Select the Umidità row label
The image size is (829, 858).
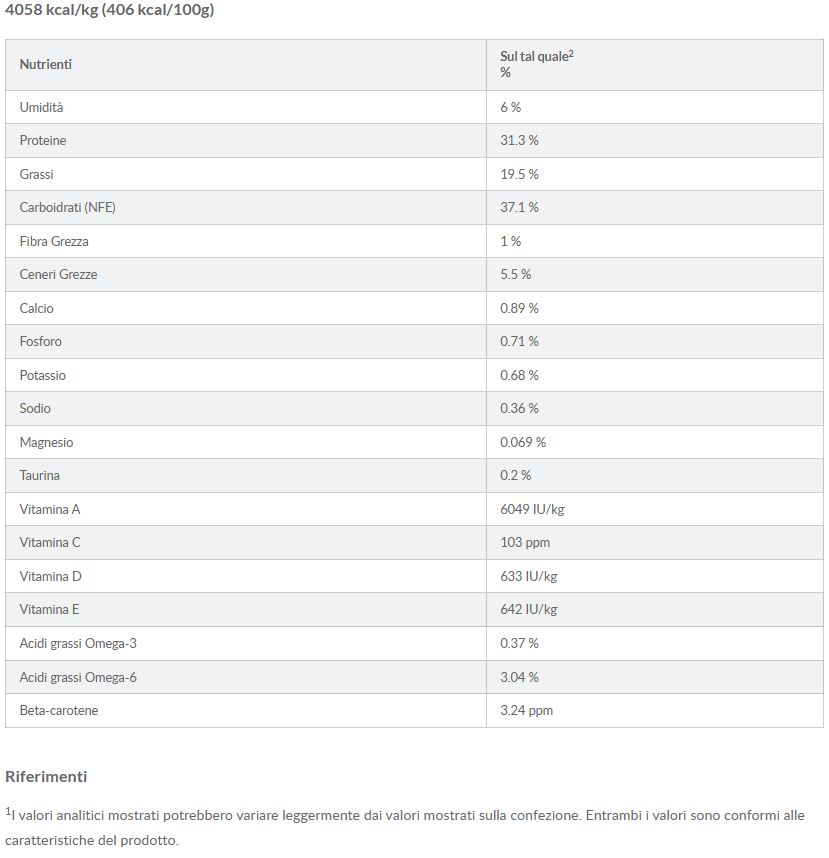tap(42, 107)
